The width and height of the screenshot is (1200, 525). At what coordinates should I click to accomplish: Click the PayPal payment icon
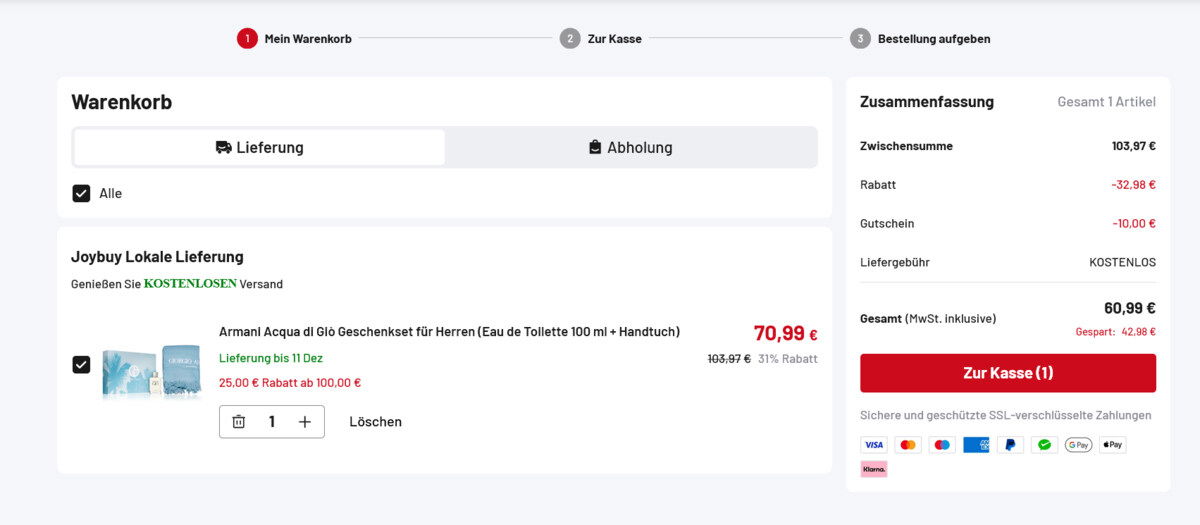(x=1010, y=445)
